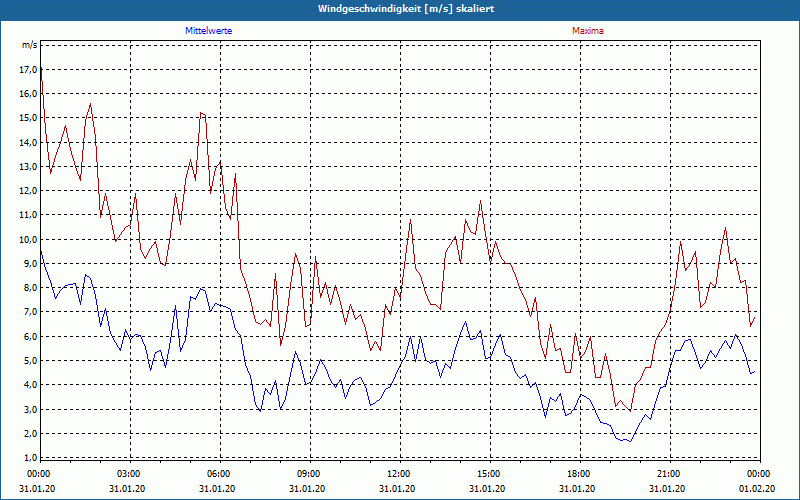Click the 31.01.20 date under 12:00

[x=397, y=488]
